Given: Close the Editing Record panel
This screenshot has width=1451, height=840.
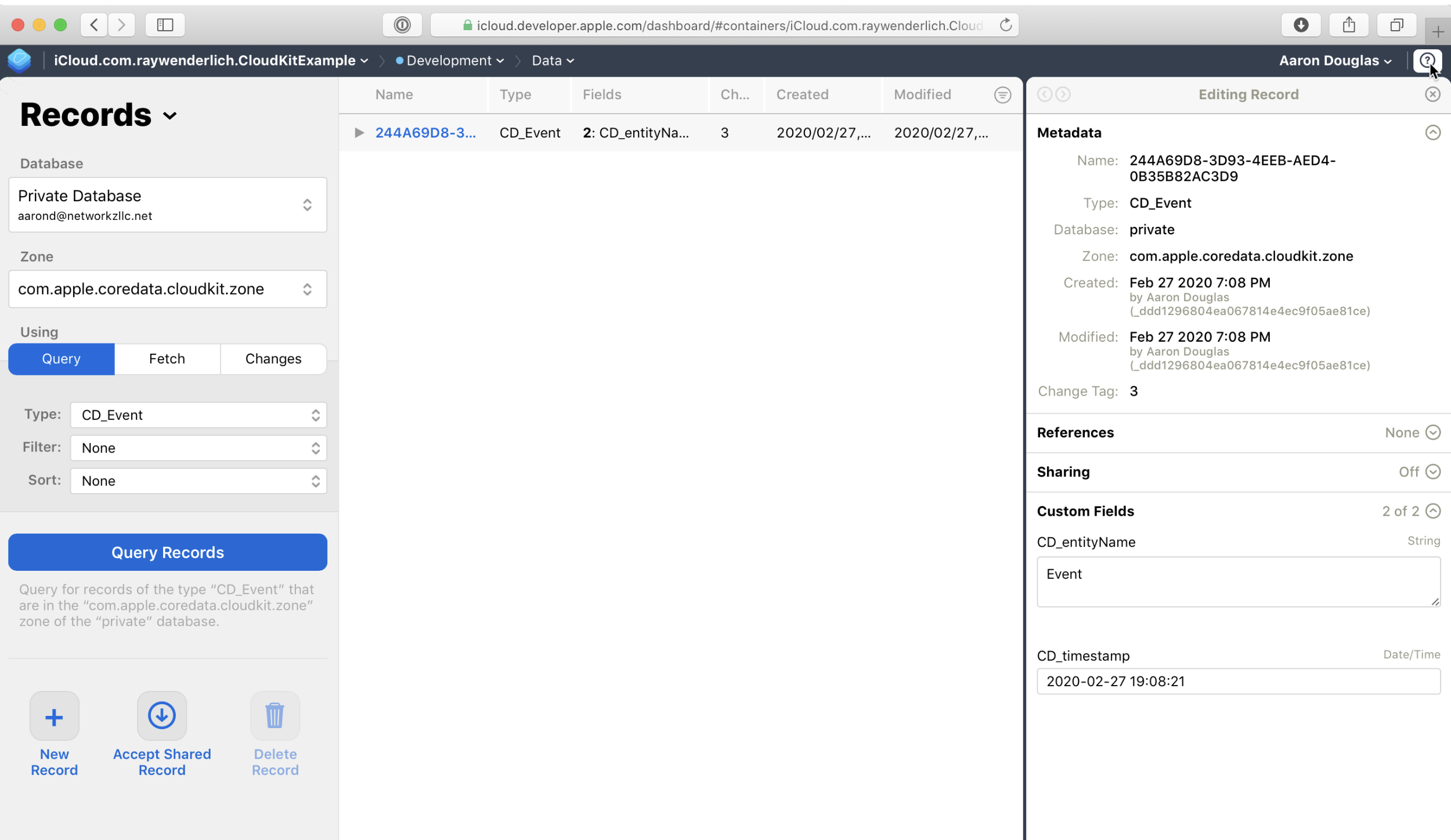Looking at the screenshot, I should click(1433, 95).
